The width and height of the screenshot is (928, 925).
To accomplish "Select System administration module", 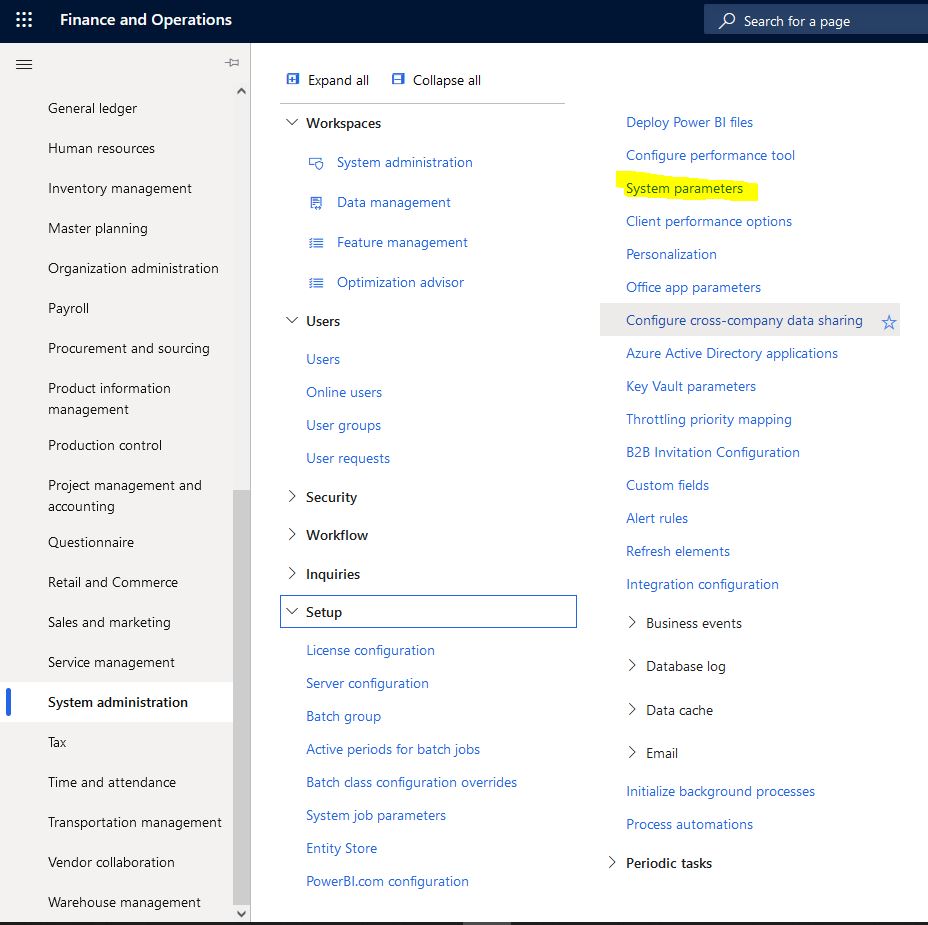I will click(118, 702).
